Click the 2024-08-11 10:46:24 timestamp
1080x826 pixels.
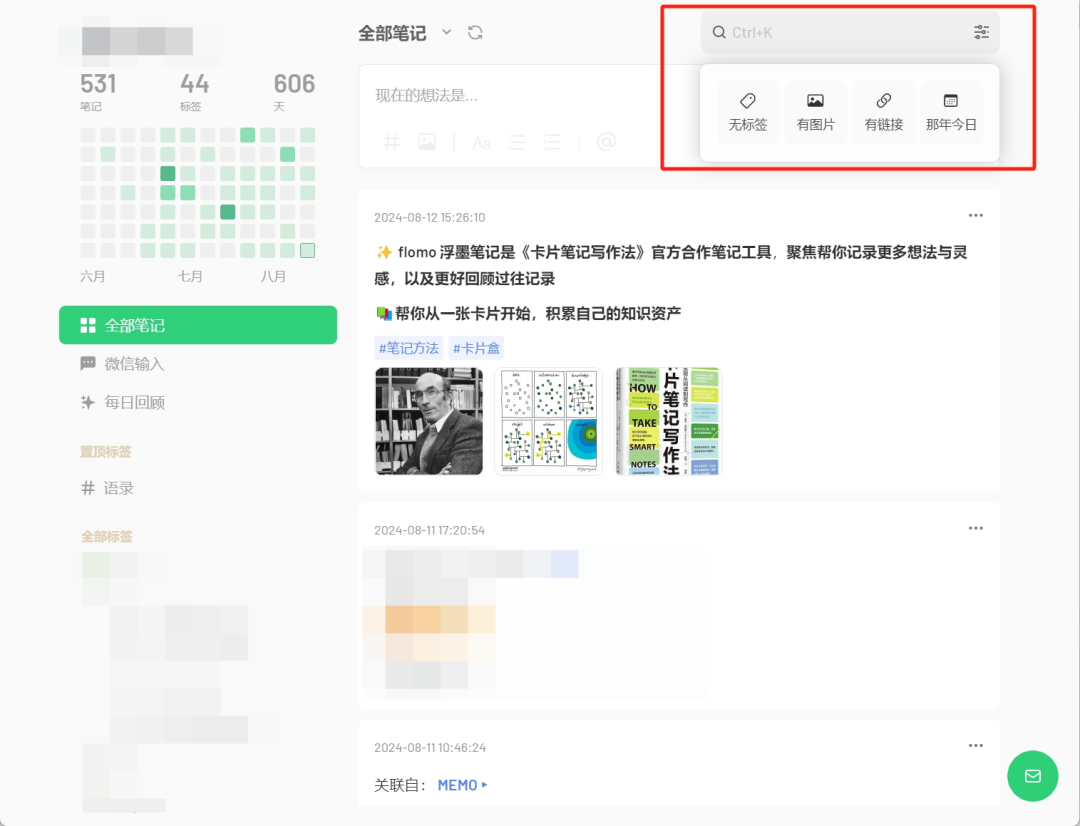(430, 747)
